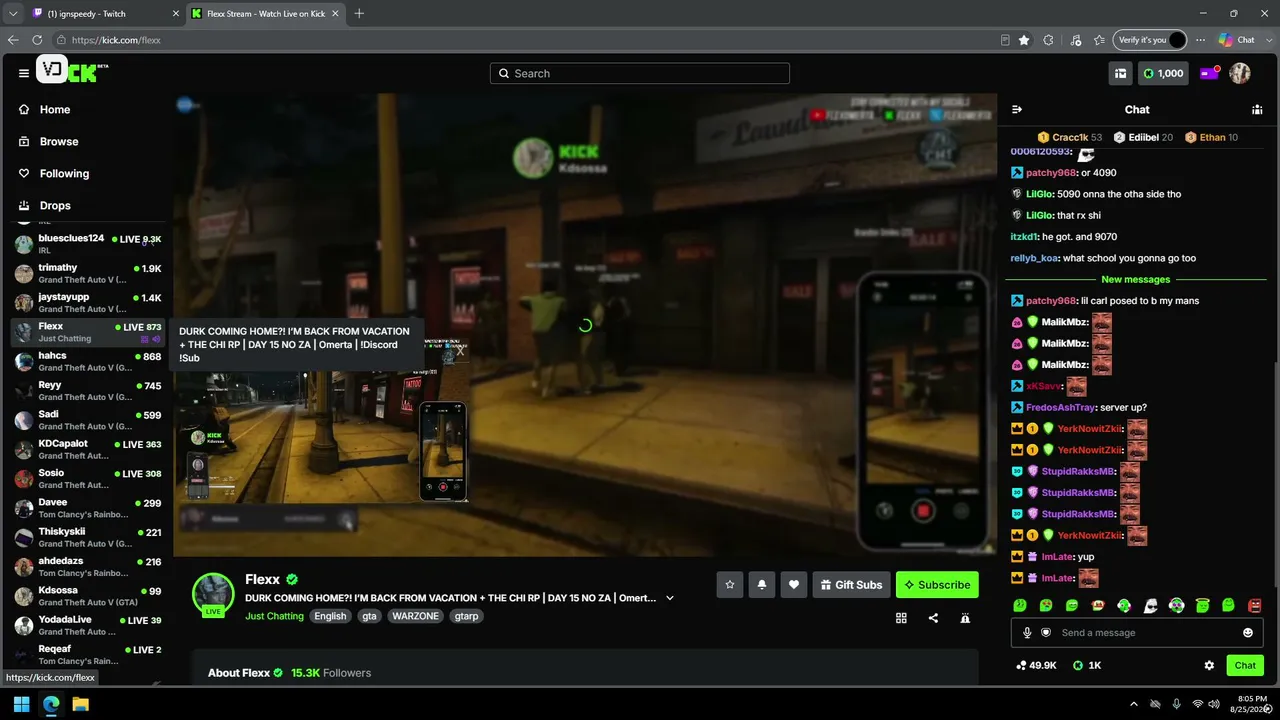Viewport: 1280px width, 720px height.
Task: Open the 1,000 KICKs balance button
Action: click(1163, 73)
